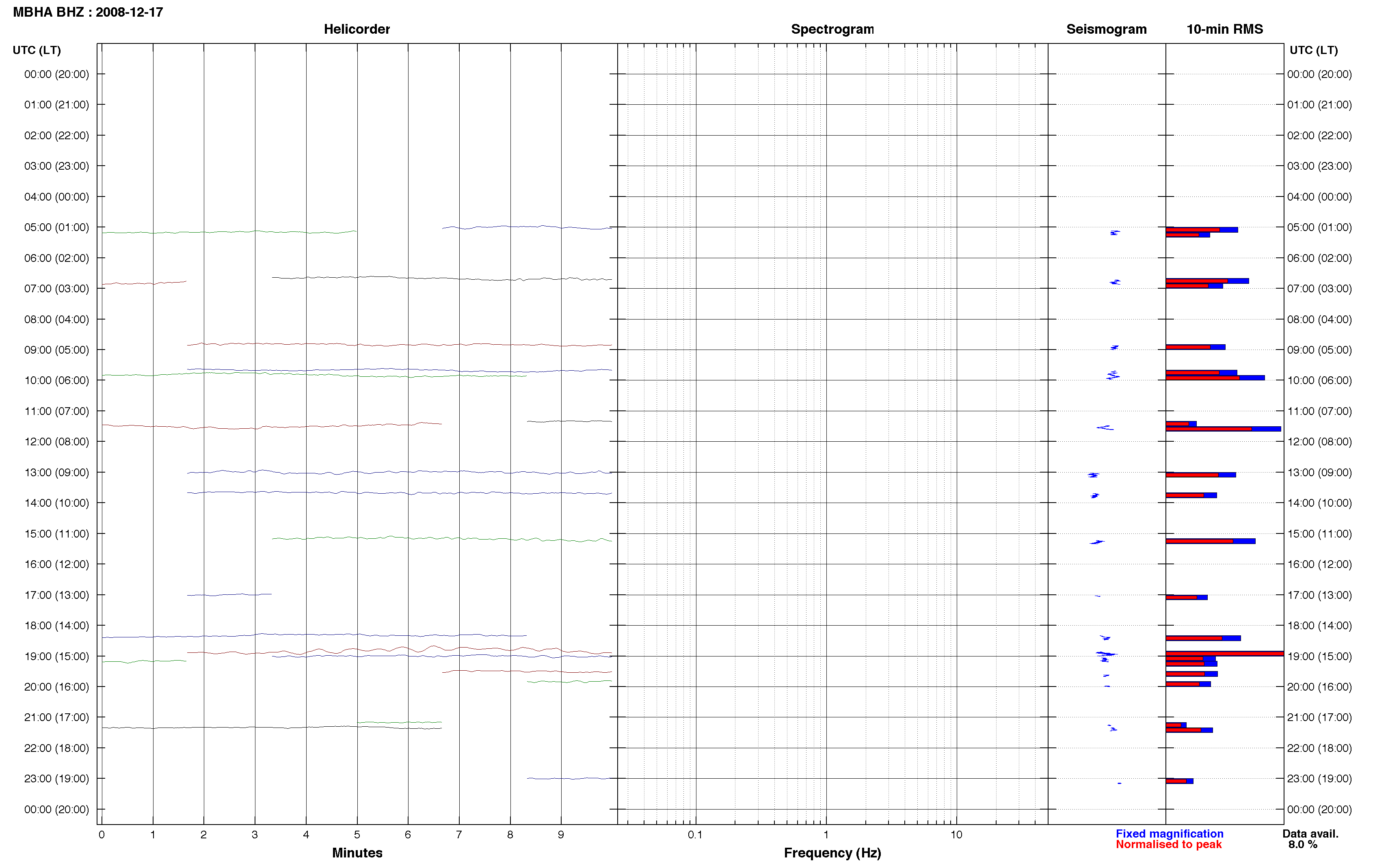
Task: Click the RMS bar just after 15:00
Action: [x=1210, y=541]
